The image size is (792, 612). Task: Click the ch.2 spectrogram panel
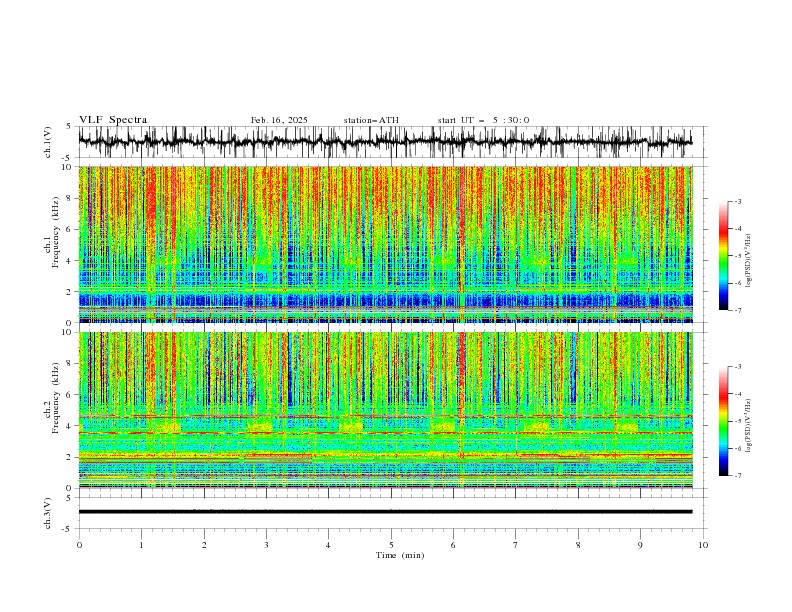[x=385, y=410]
